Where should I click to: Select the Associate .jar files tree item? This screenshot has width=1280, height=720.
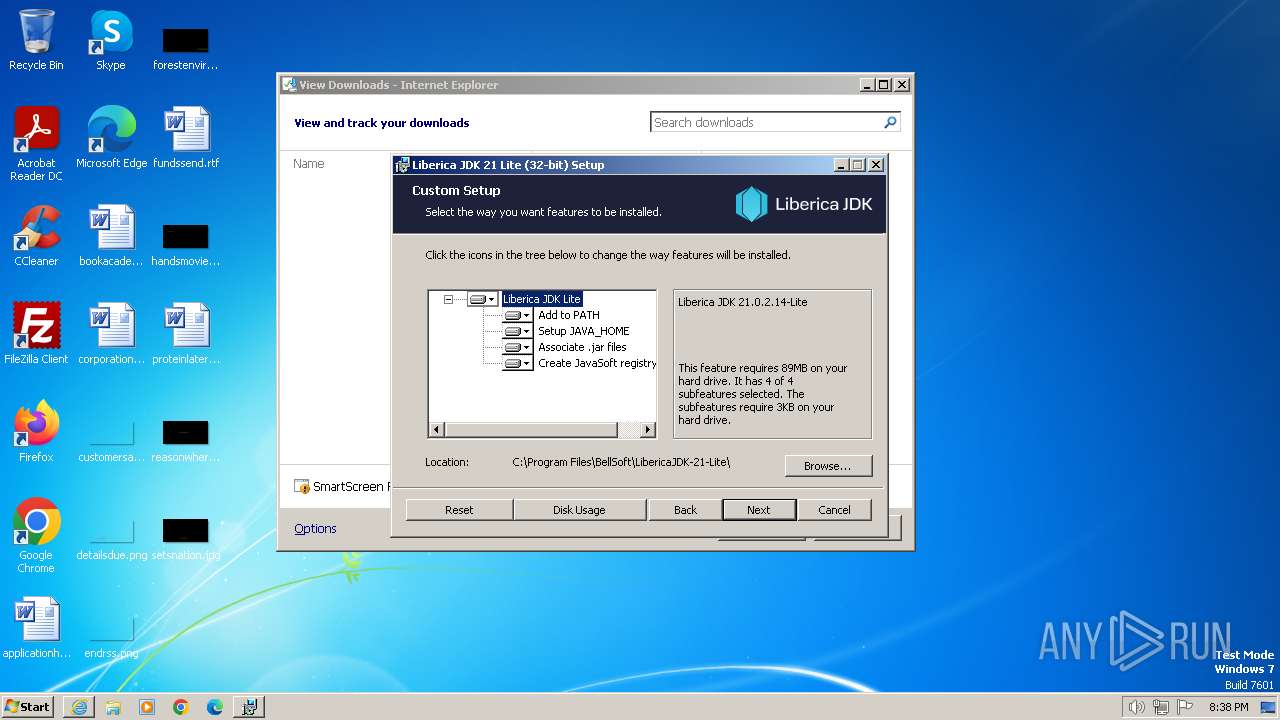tap(582, 347)
